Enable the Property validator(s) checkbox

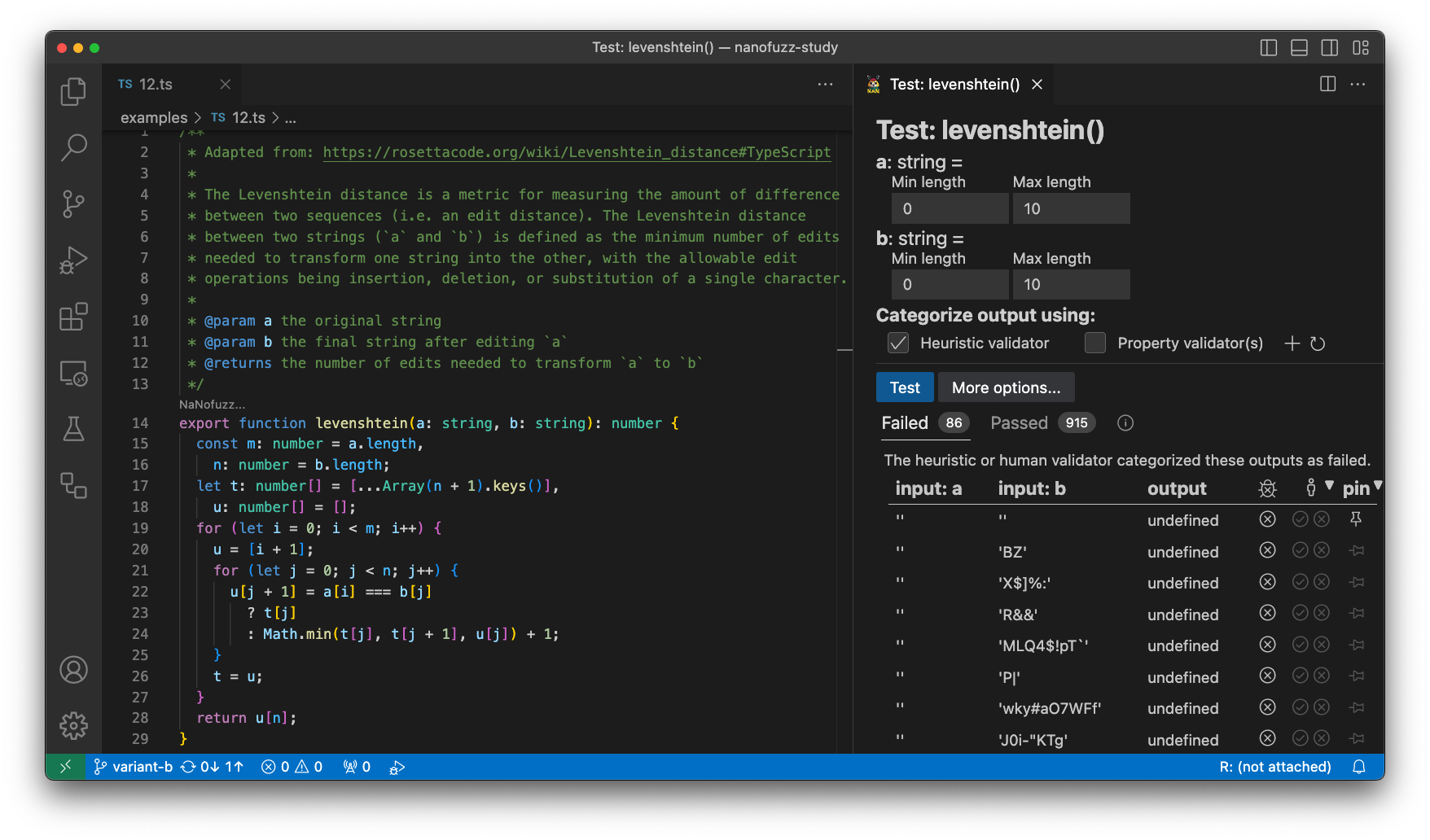[1095, 343]
